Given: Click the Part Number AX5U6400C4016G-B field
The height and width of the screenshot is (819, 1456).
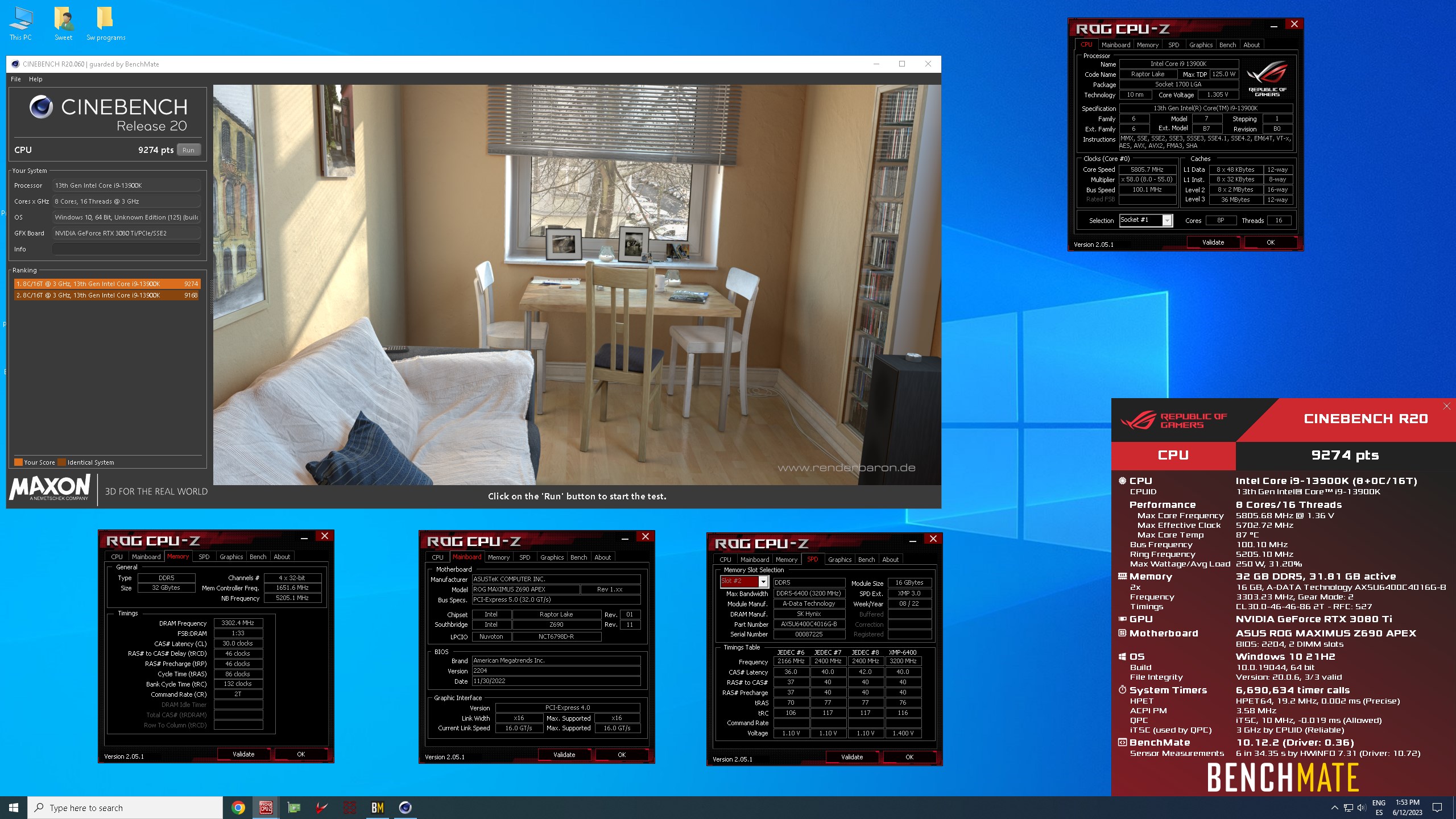Looking at the screenshot, I should pyautogui.click(x=809, y=624).
